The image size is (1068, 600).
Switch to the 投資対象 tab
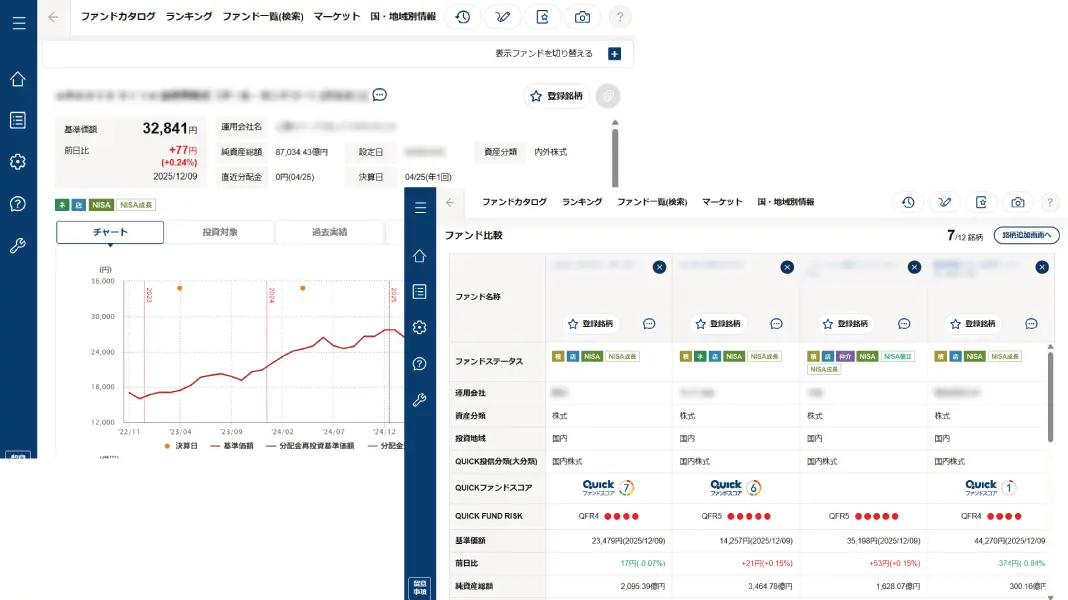click(219, 232)
